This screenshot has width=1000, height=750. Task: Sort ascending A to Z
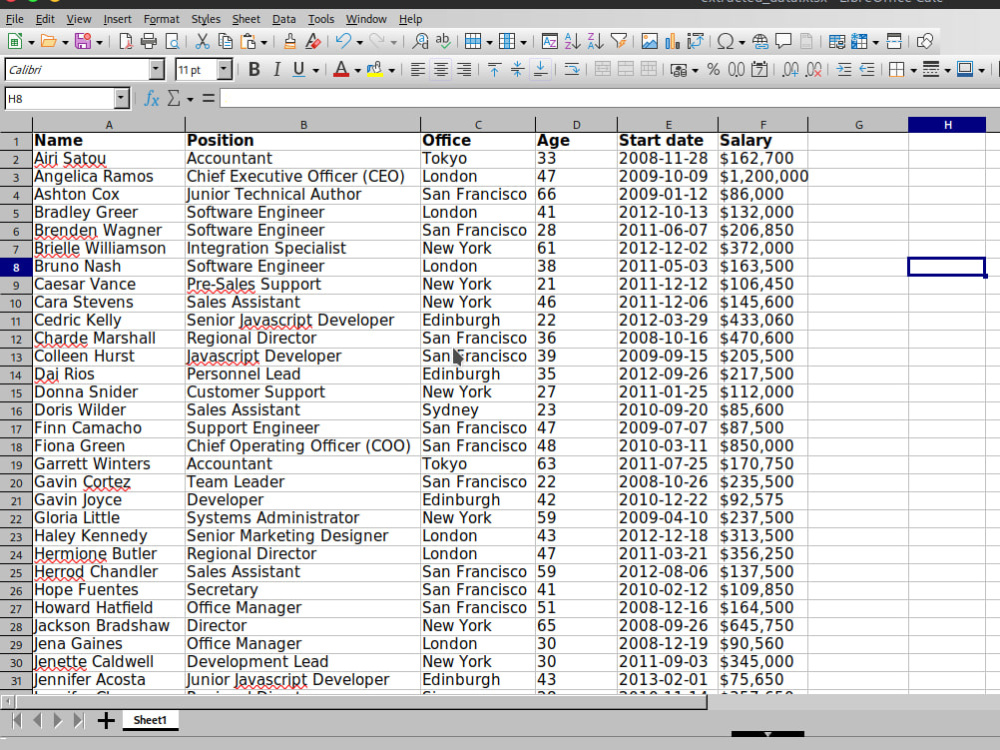pyautogui.click(x=572, y=42)
